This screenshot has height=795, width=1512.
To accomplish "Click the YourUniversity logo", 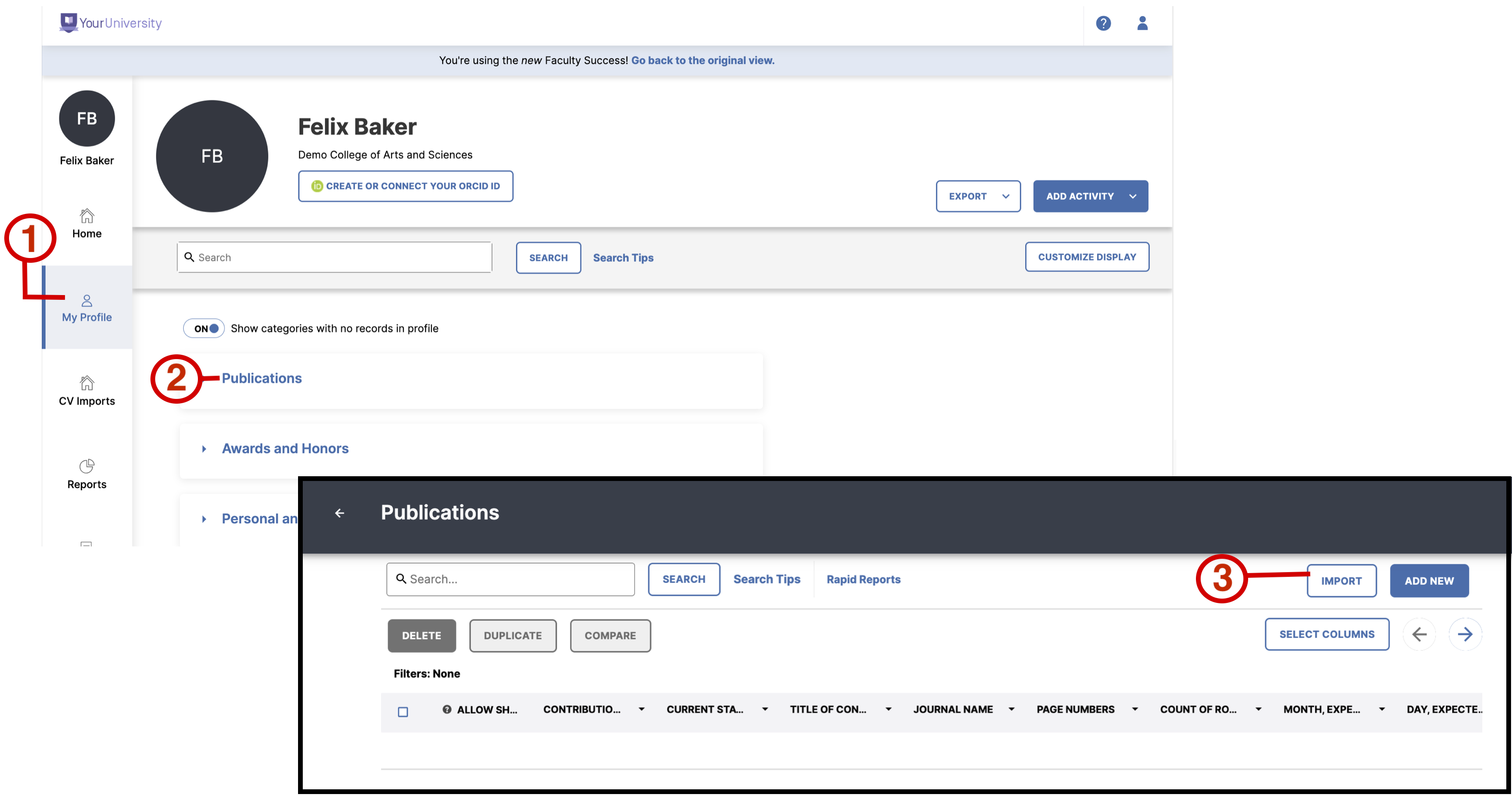I will click(x=111, y=23).
